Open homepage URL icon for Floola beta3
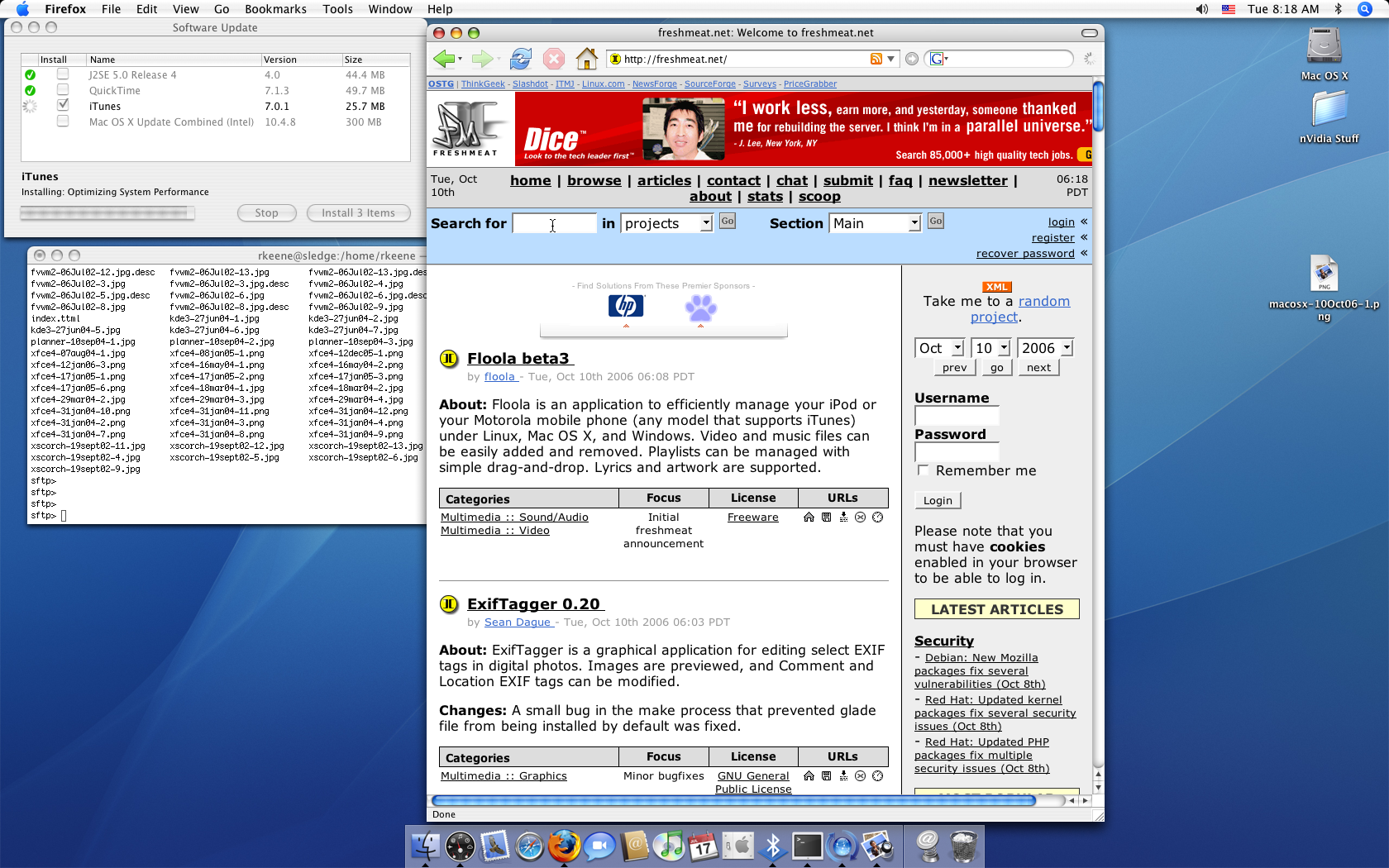Image resolution: width=1389 pixels, height=868 pixels. [x=809, y=517]
